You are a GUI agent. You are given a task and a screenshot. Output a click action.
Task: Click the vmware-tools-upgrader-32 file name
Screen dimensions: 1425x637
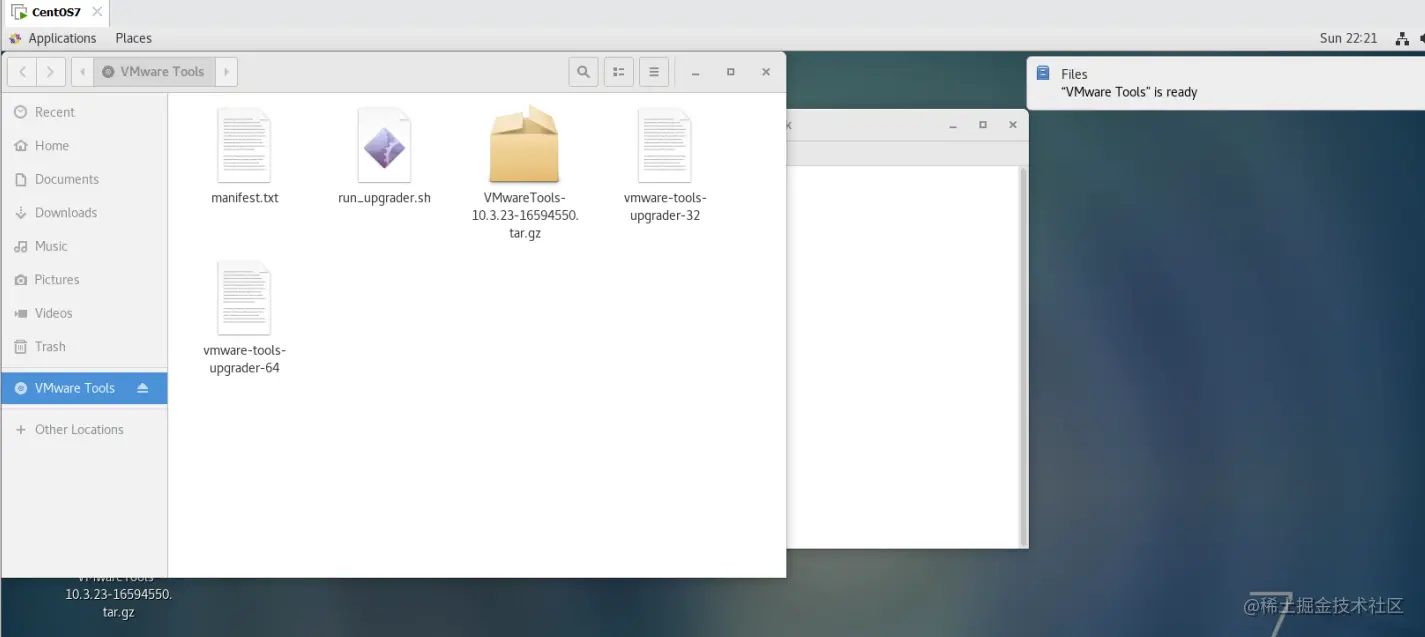tap(665, 207)
